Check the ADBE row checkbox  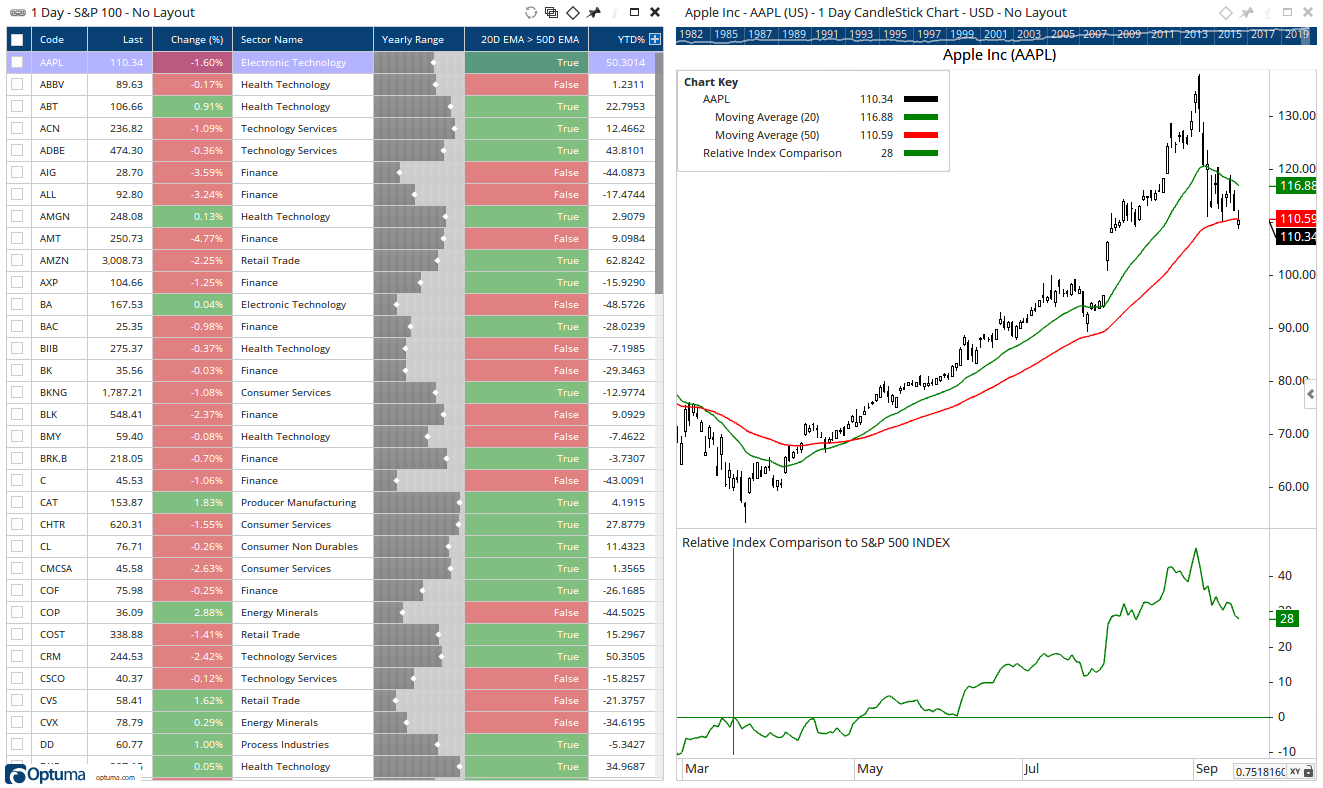coord(17,150)
